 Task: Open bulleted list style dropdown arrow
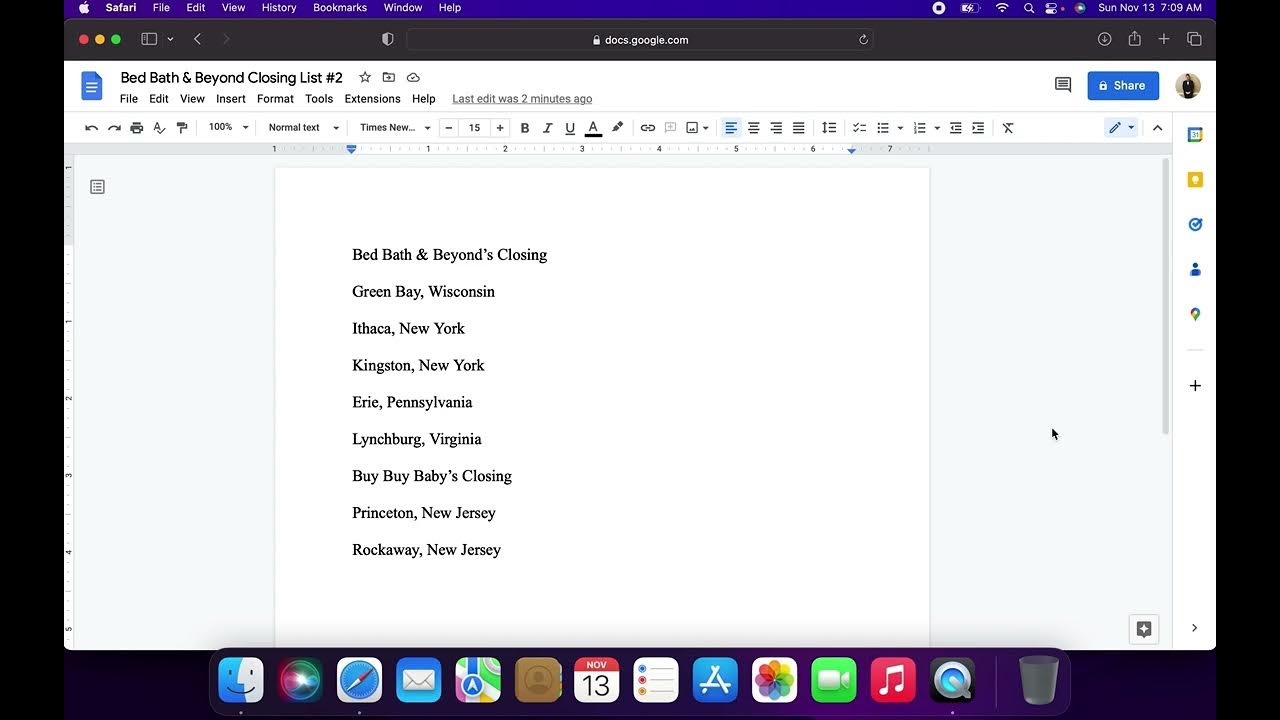[900, 128]
